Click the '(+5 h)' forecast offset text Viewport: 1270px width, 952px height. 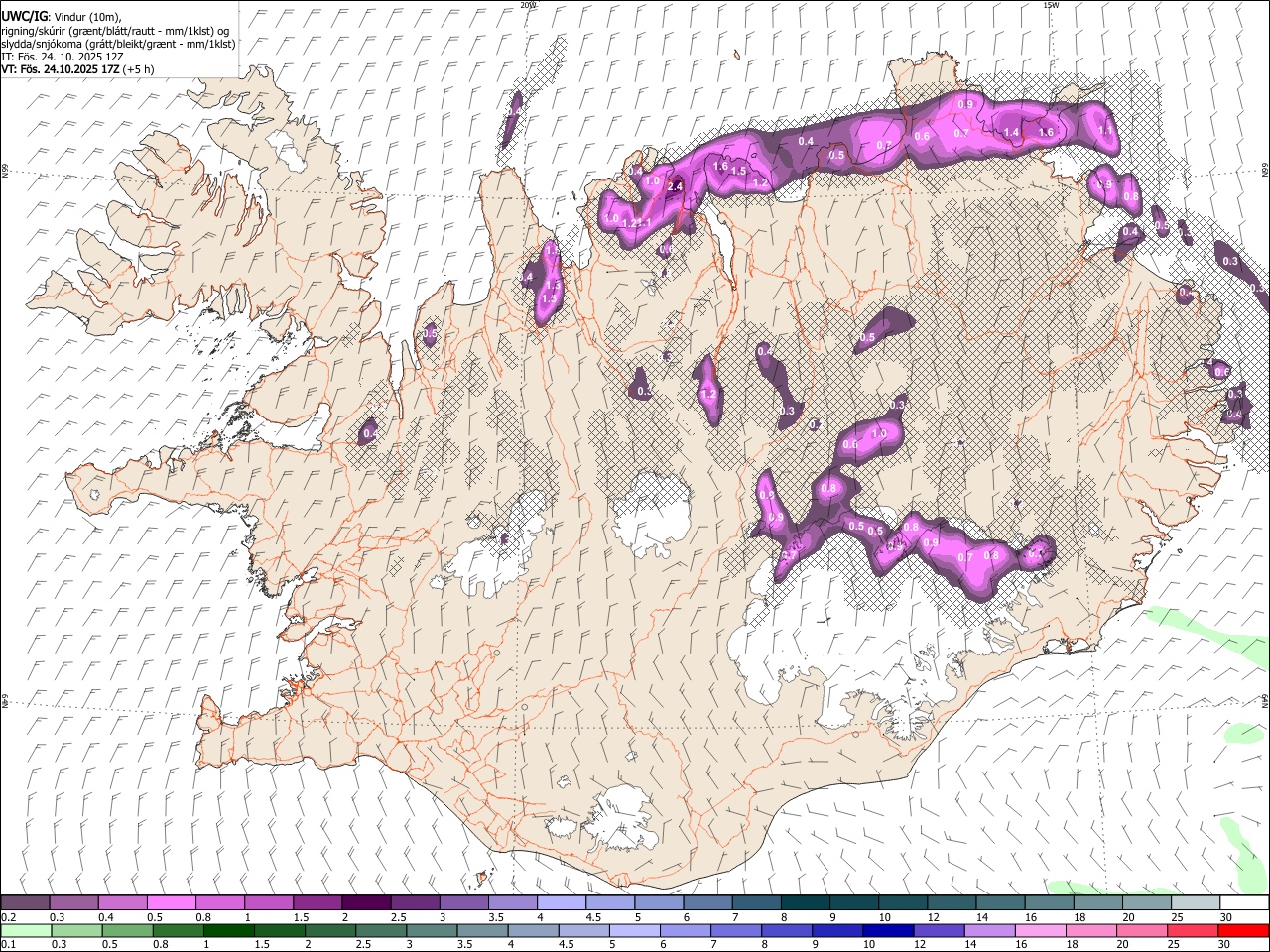point(140,69)
